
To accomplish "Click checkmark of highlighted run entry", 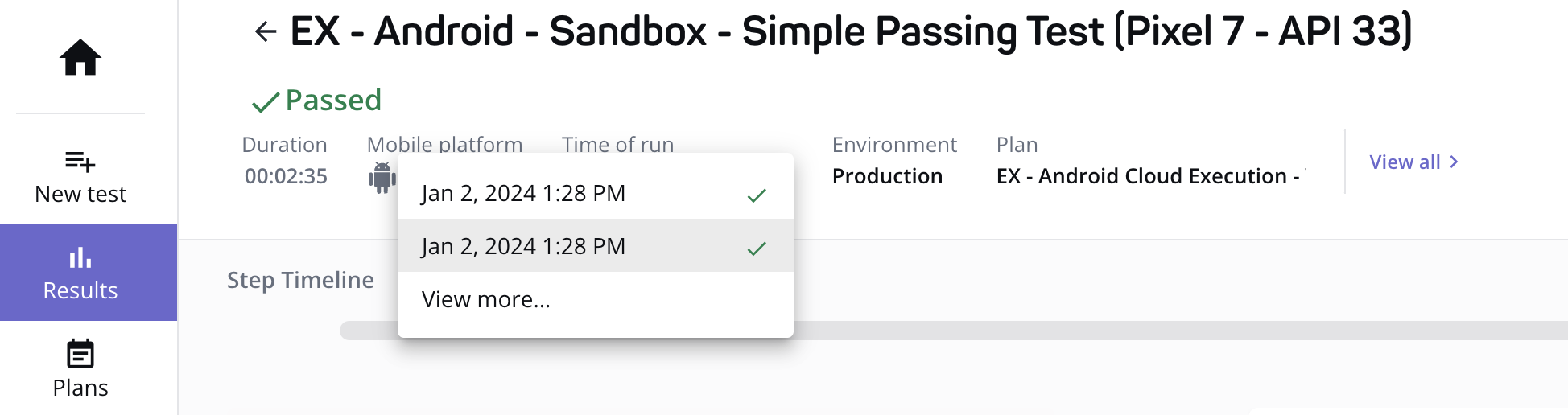I will (757, 249).
